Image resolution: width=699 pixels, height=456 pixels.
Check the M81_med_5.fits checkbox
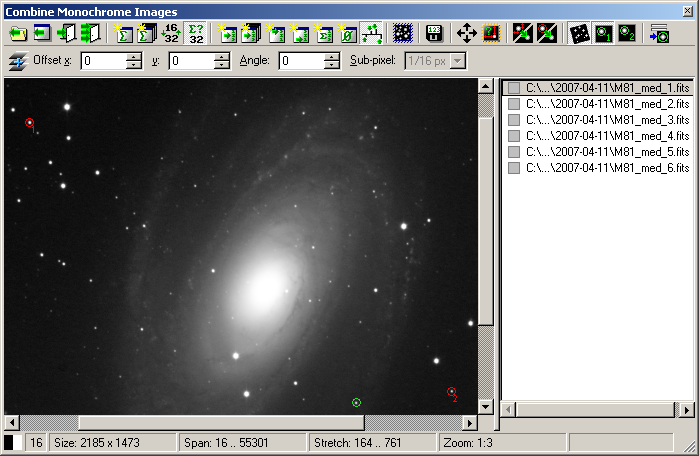pos(514,152)
